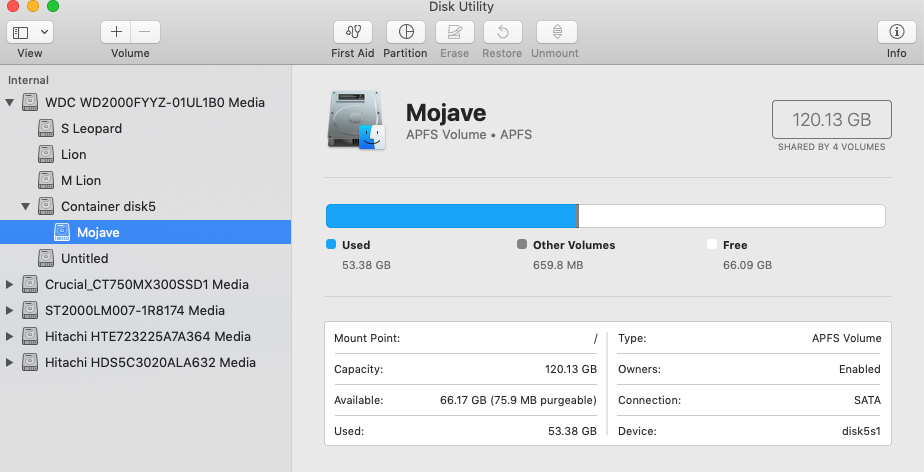Viewport: 924px width, 472px height.
Task: Open the Partition tool icon
Action: click(406, 32)
